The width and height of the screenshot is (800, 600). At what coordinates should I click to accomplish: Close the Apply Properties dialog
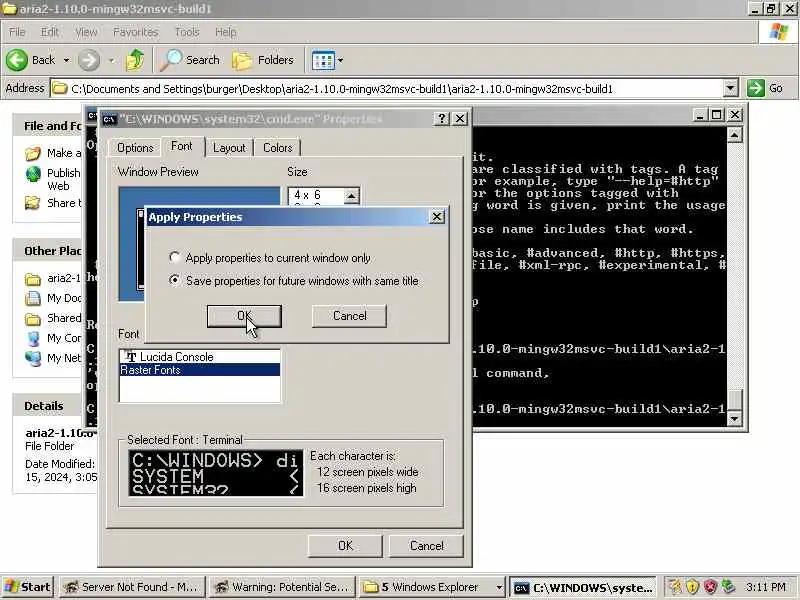tap(437, 217)
